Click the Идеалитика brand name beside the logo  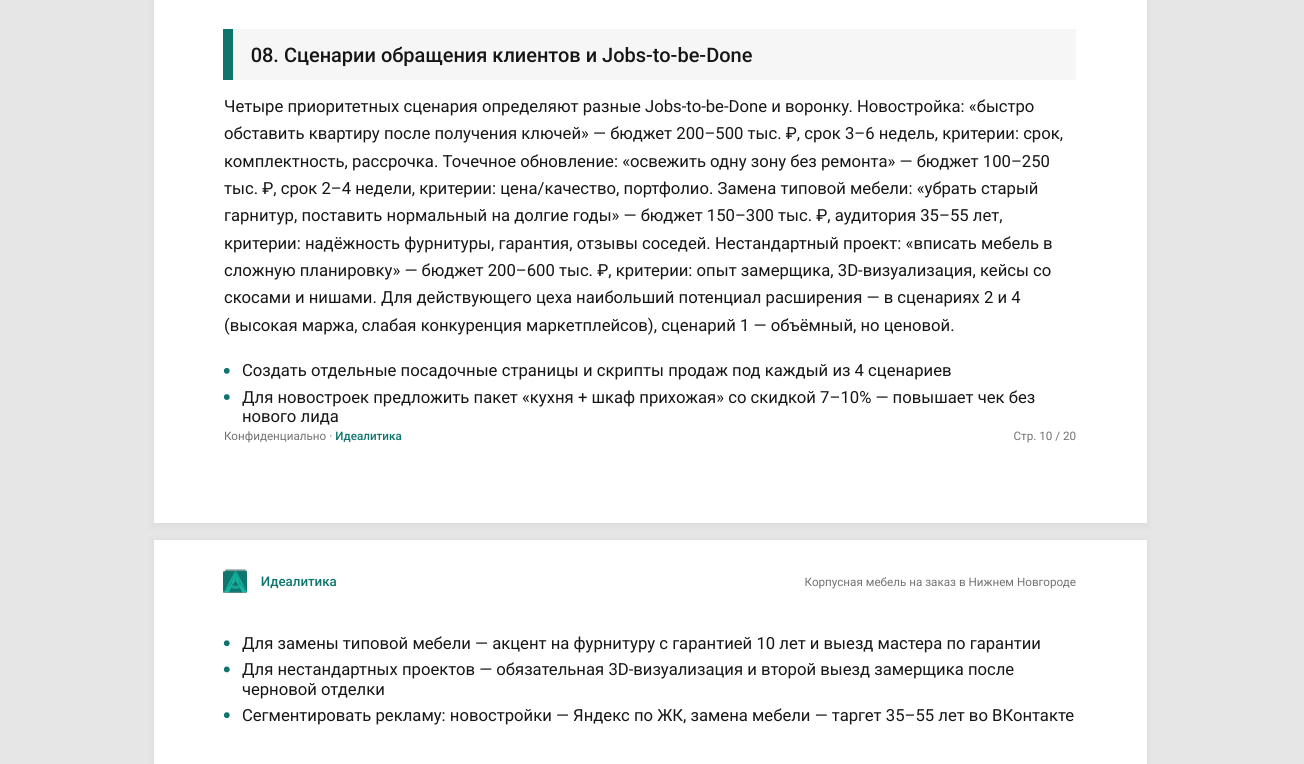[298, 582]
